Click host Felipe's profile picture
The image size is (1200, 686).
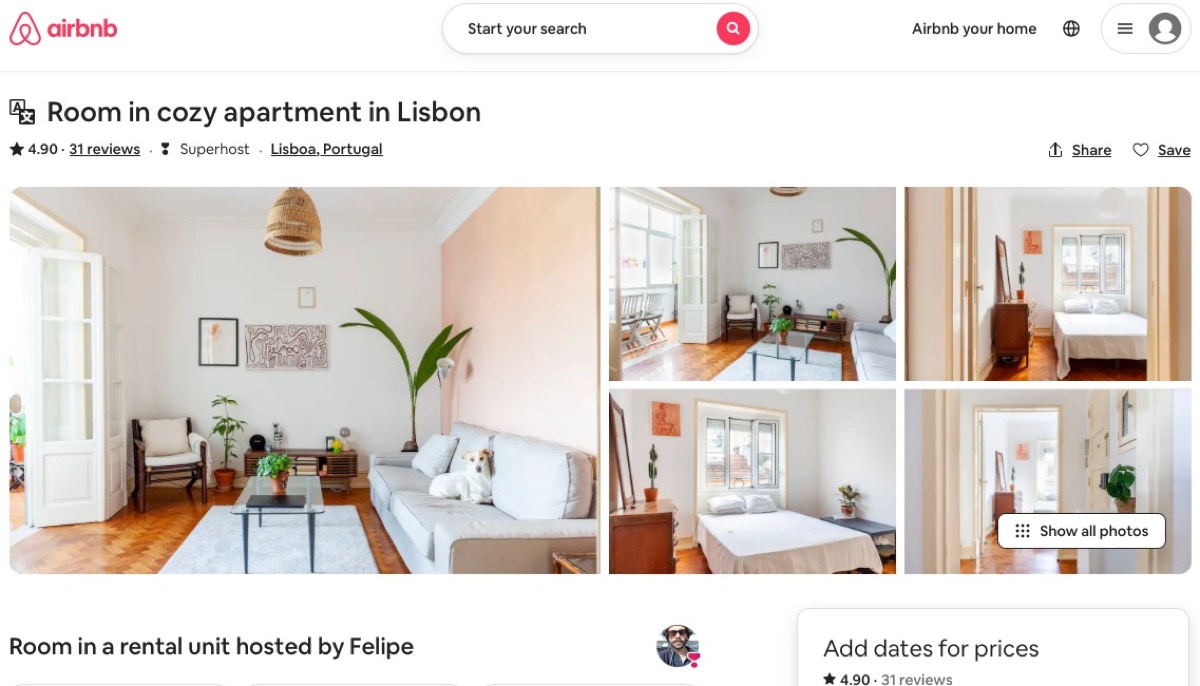pos(677,646)
